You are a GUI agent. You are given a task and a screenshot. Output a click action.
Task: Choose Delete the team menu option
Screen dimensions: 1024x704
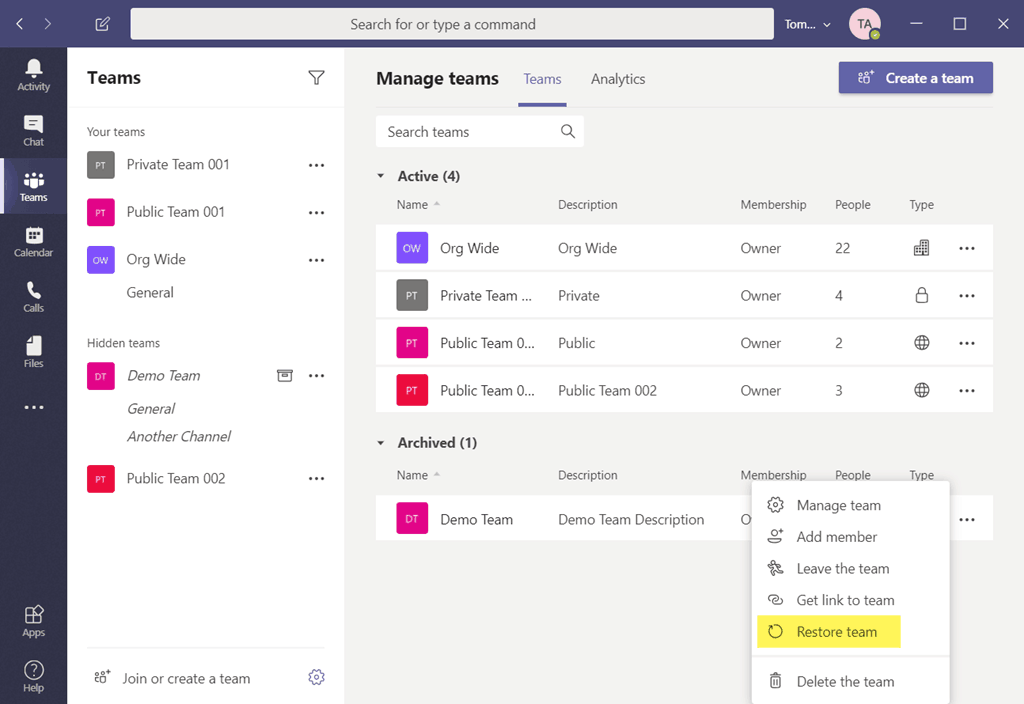point(844,682)
